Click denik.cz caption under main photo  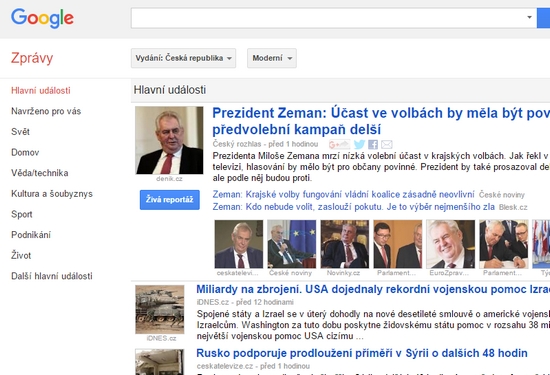(x=169, y=179)
